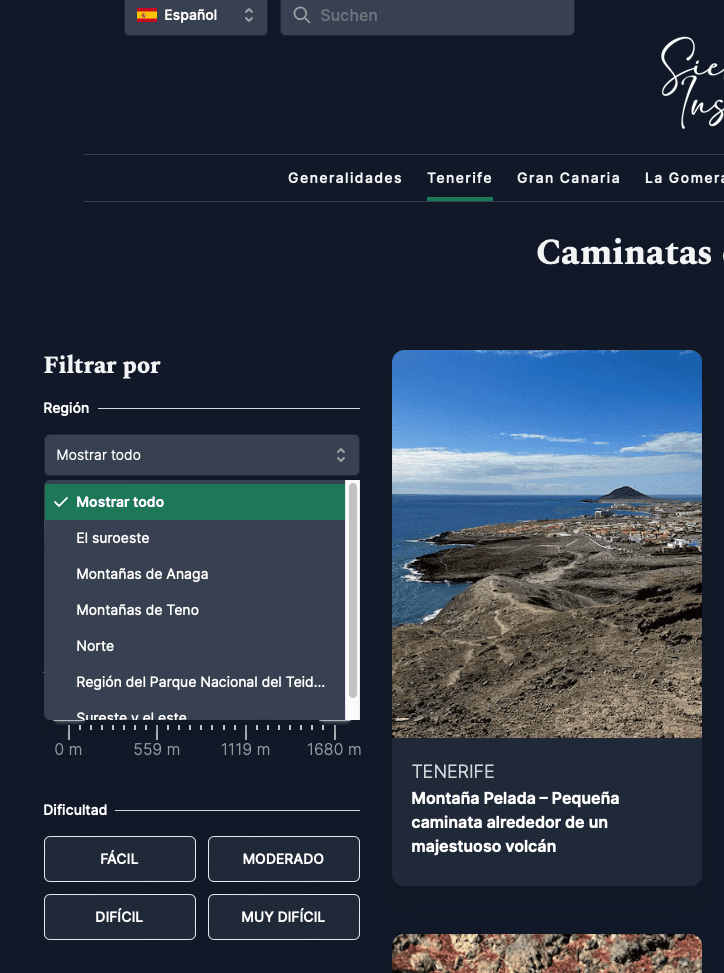This screenshot has width=724, height=973.
Task: Go to the Tenerife section
Action: [459, 178]
